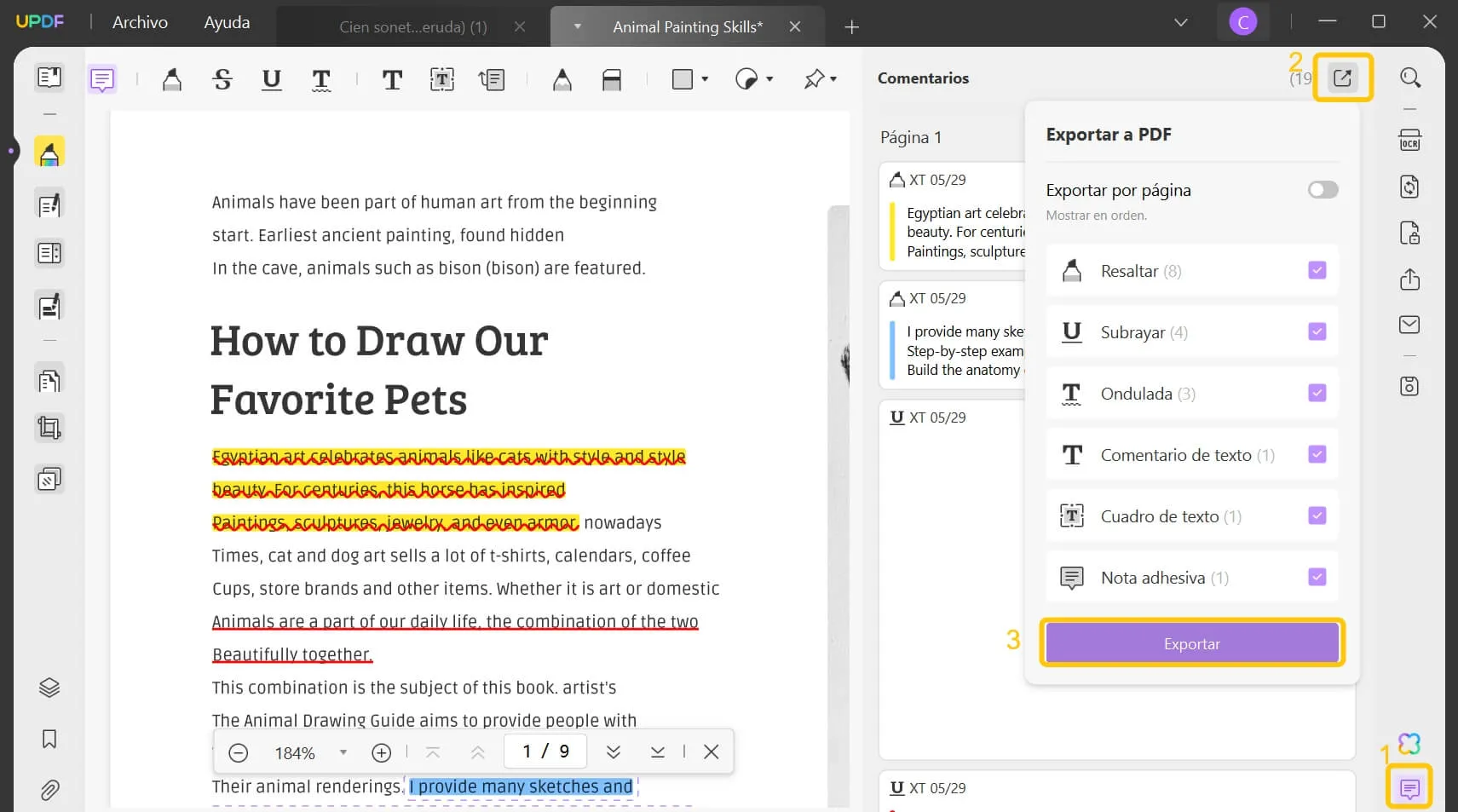The image size is (1458, 812).
Task: Toggle Exportar por página switch
Action: (1323, 190)
